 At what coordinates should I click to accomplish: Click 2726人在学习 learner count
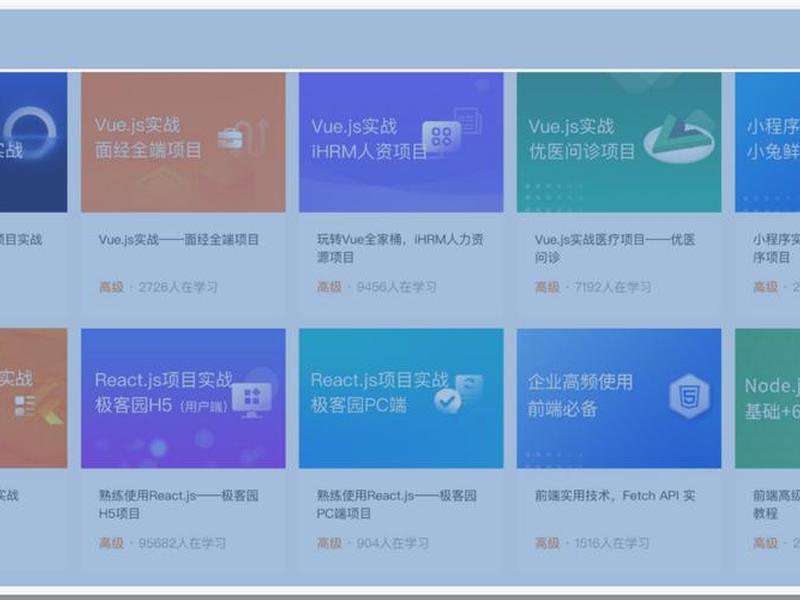178,287
